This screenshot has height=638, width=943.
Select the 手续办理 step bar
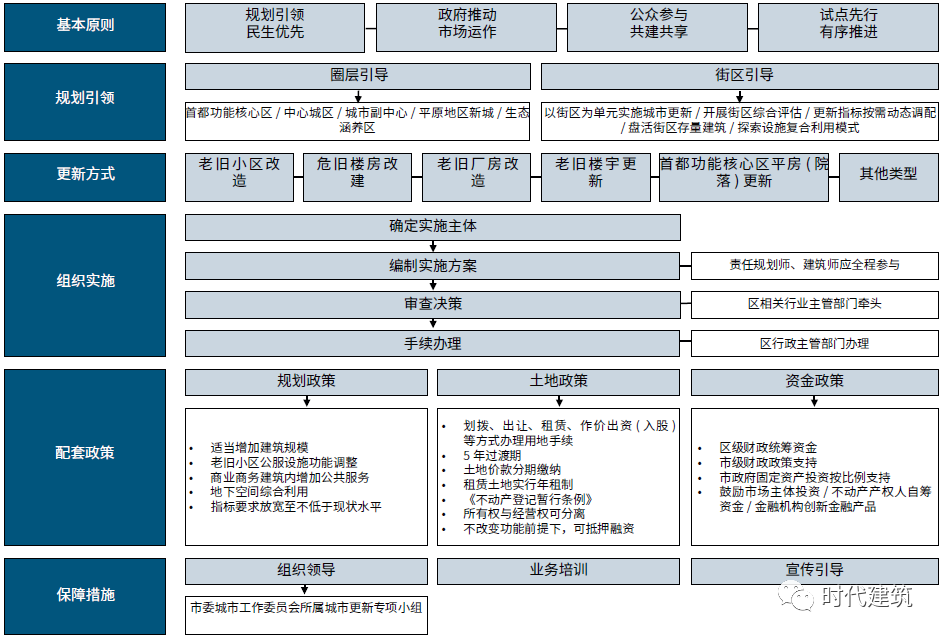click(x=433, y=343)
